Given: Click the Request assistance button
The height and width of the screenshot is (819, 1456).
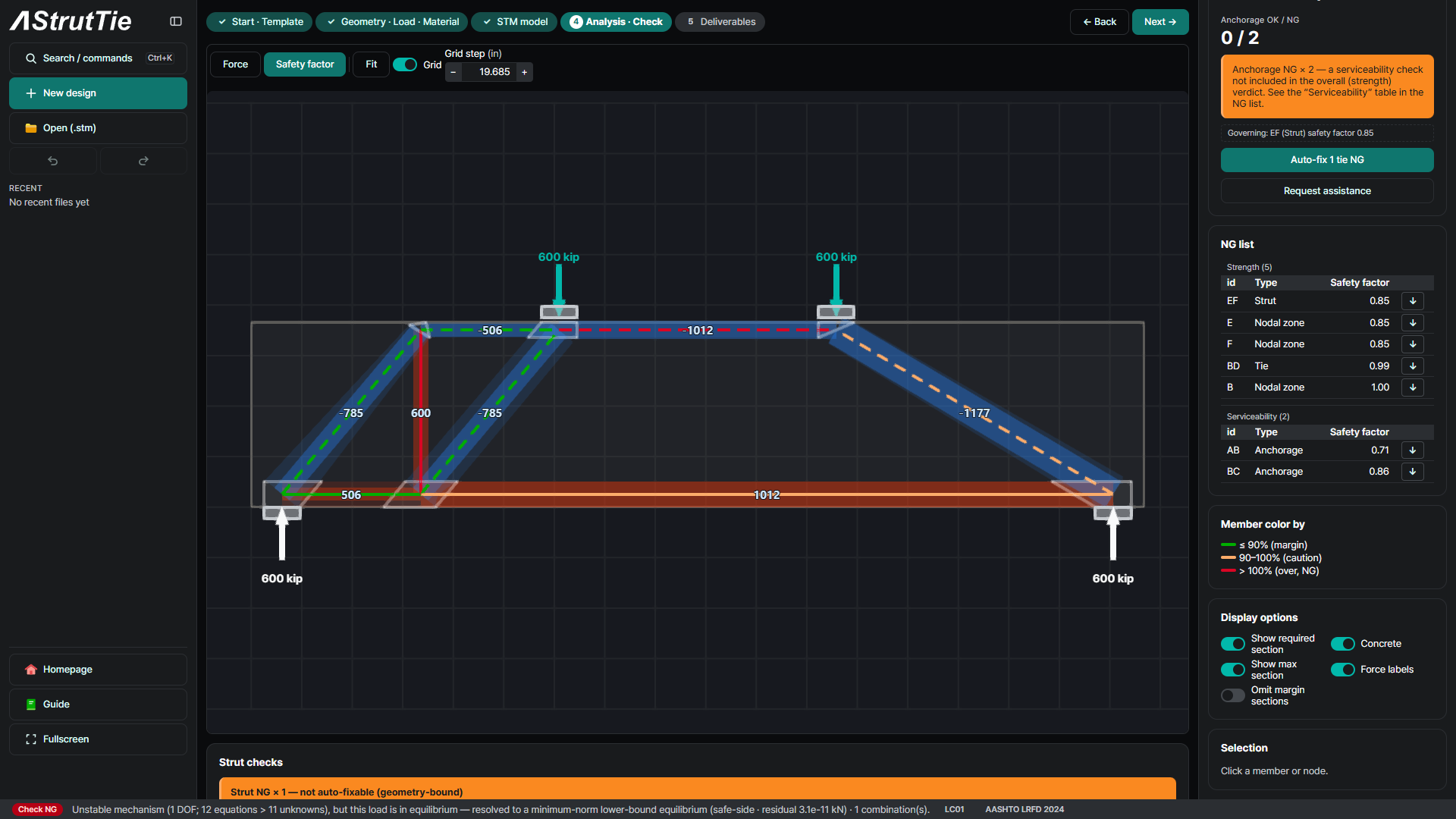Looking at the screenshot, I should tap(1327, 191).
